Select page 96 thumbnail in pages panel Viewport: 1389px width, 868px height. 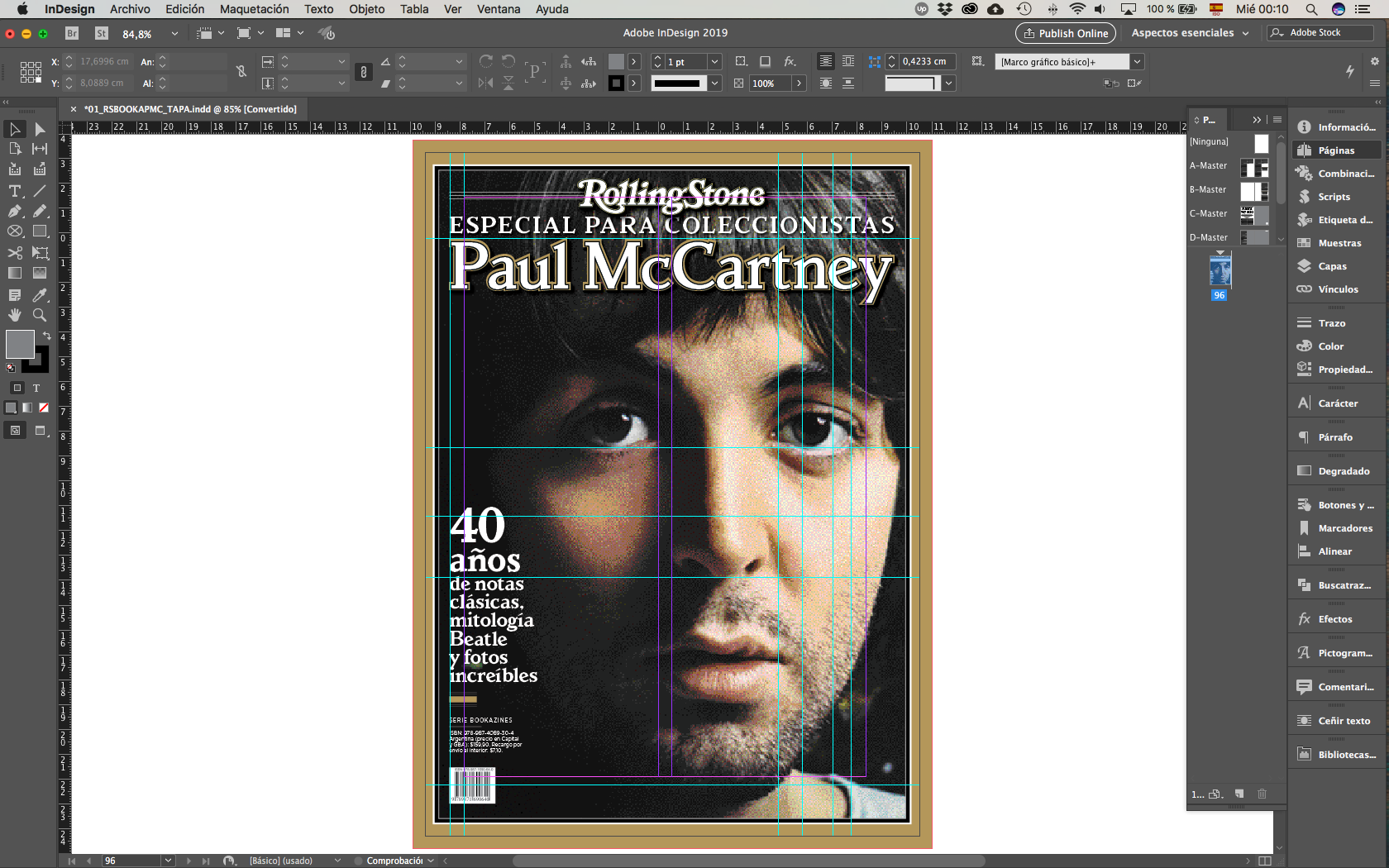[x=1220, y=270]
